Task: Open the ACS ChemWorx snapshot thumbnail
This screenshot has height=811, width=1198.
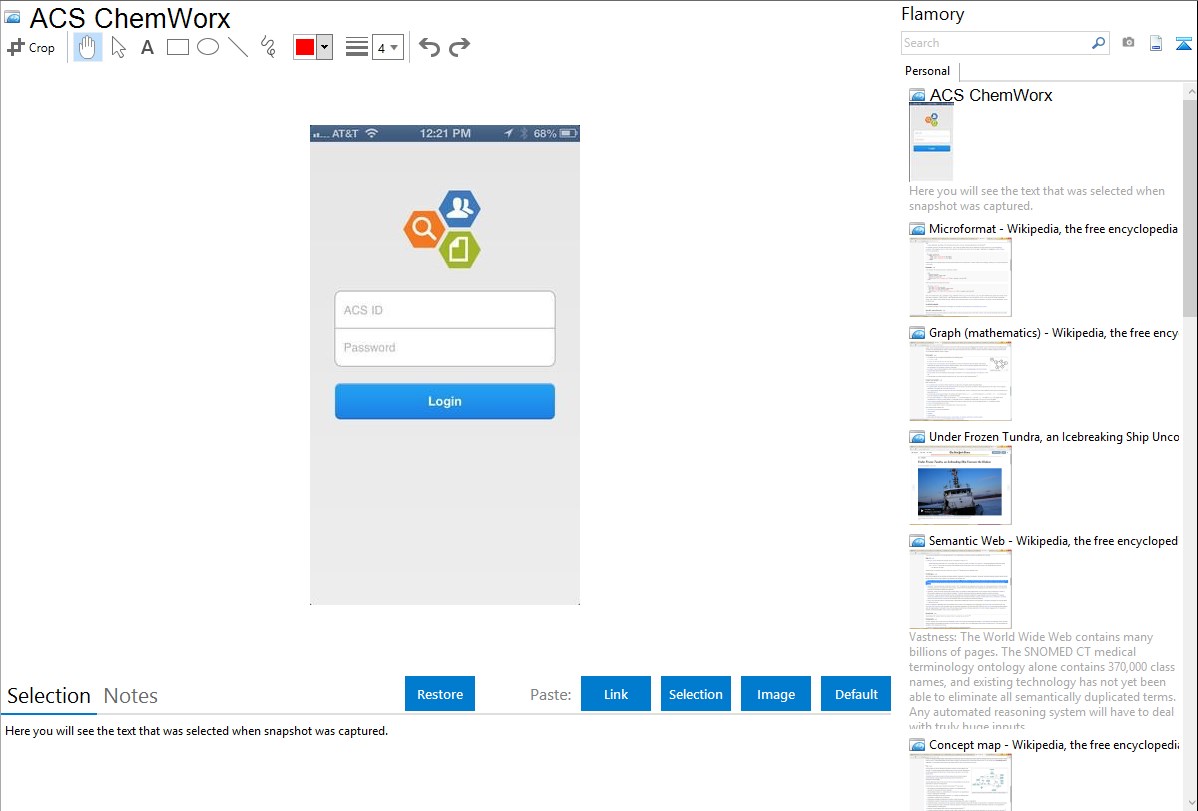Action: pyautogui.click(x=931, y=142)
